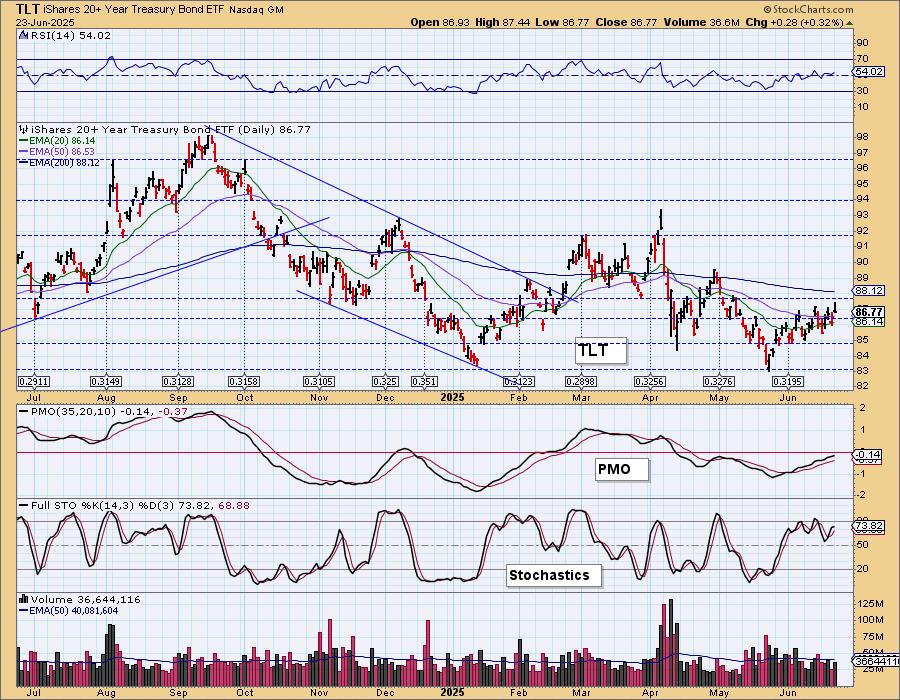Click the 0.3149 label above Aug
The image size is (900, 700).
[106, 382]
